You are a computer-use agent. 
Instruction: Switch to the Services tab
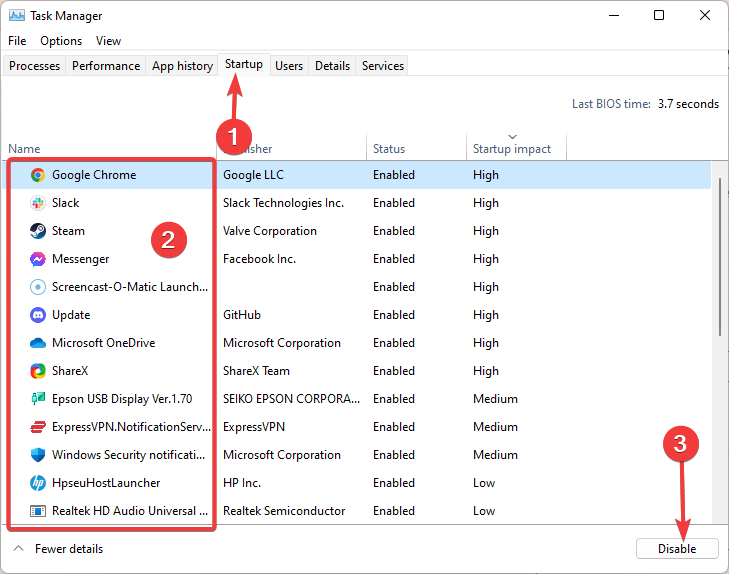click(383, 66)
